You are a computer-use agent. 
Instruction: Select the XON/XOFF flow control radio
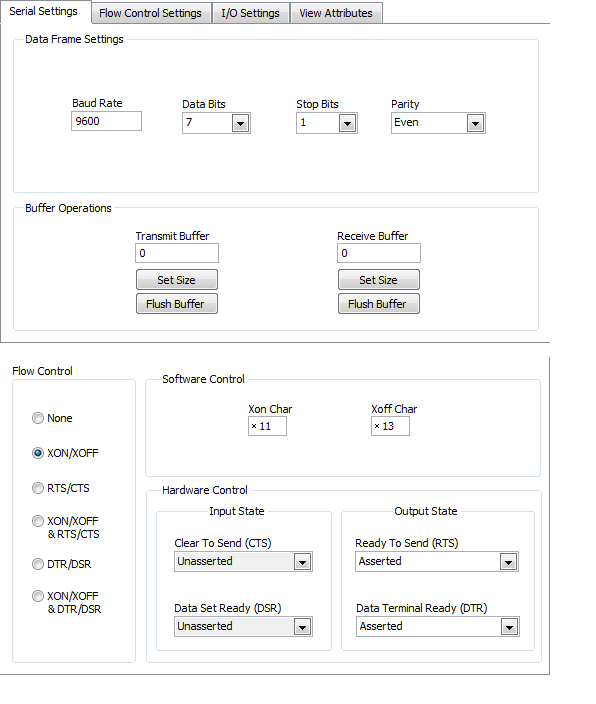38,453
